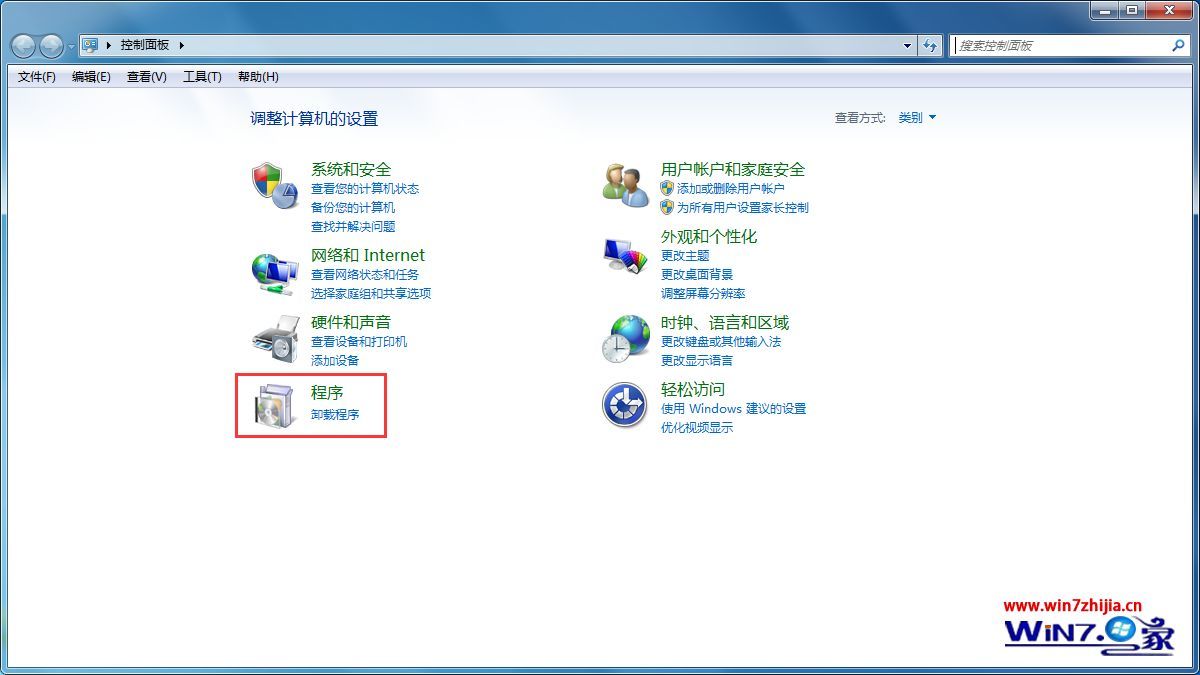
Task: Expand the 控制面板 breadcrumb arrow
Action: click(182, 45)
